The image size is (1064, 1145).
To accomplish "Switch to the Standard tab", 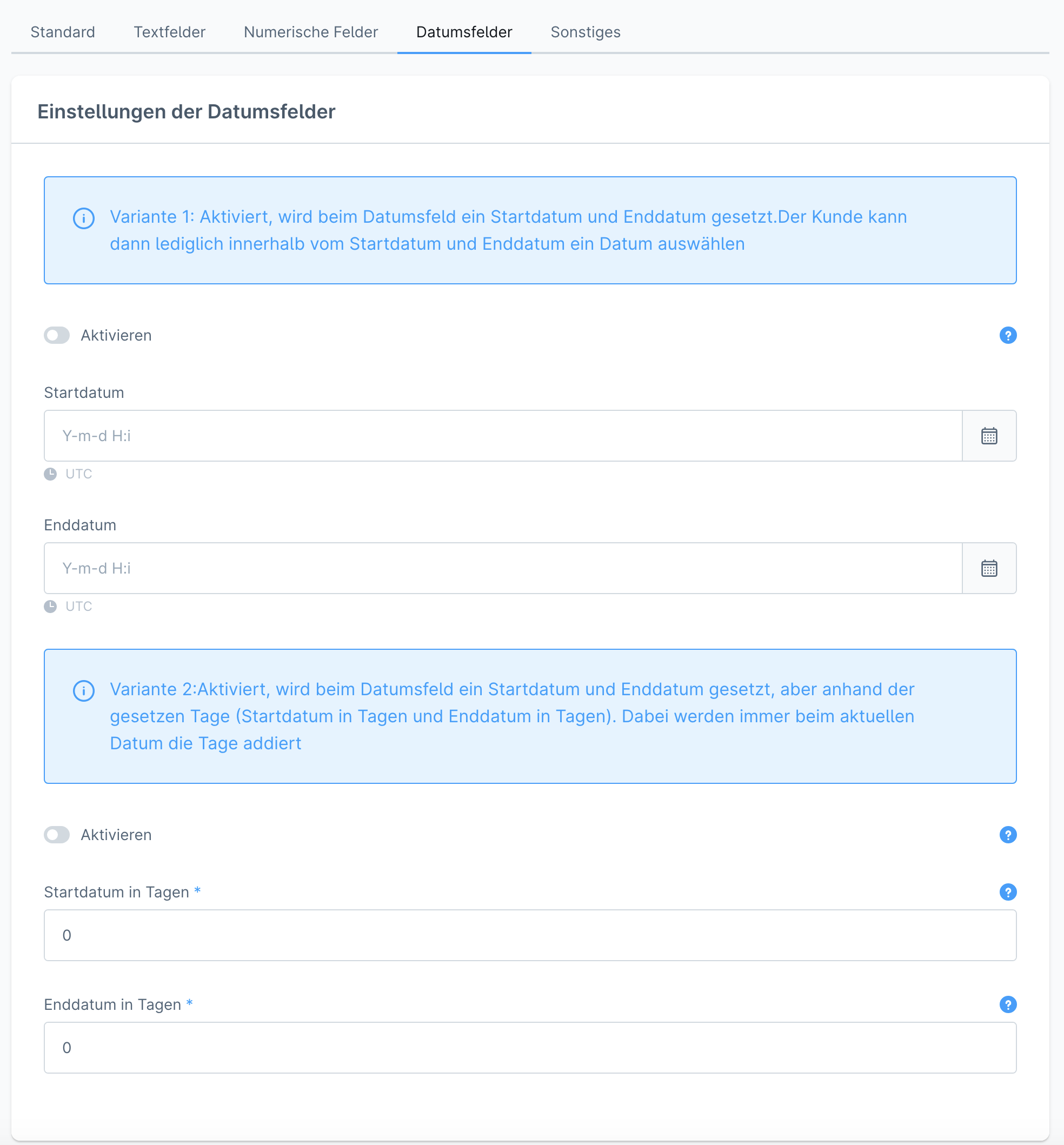I will click(x=63, y=32).
